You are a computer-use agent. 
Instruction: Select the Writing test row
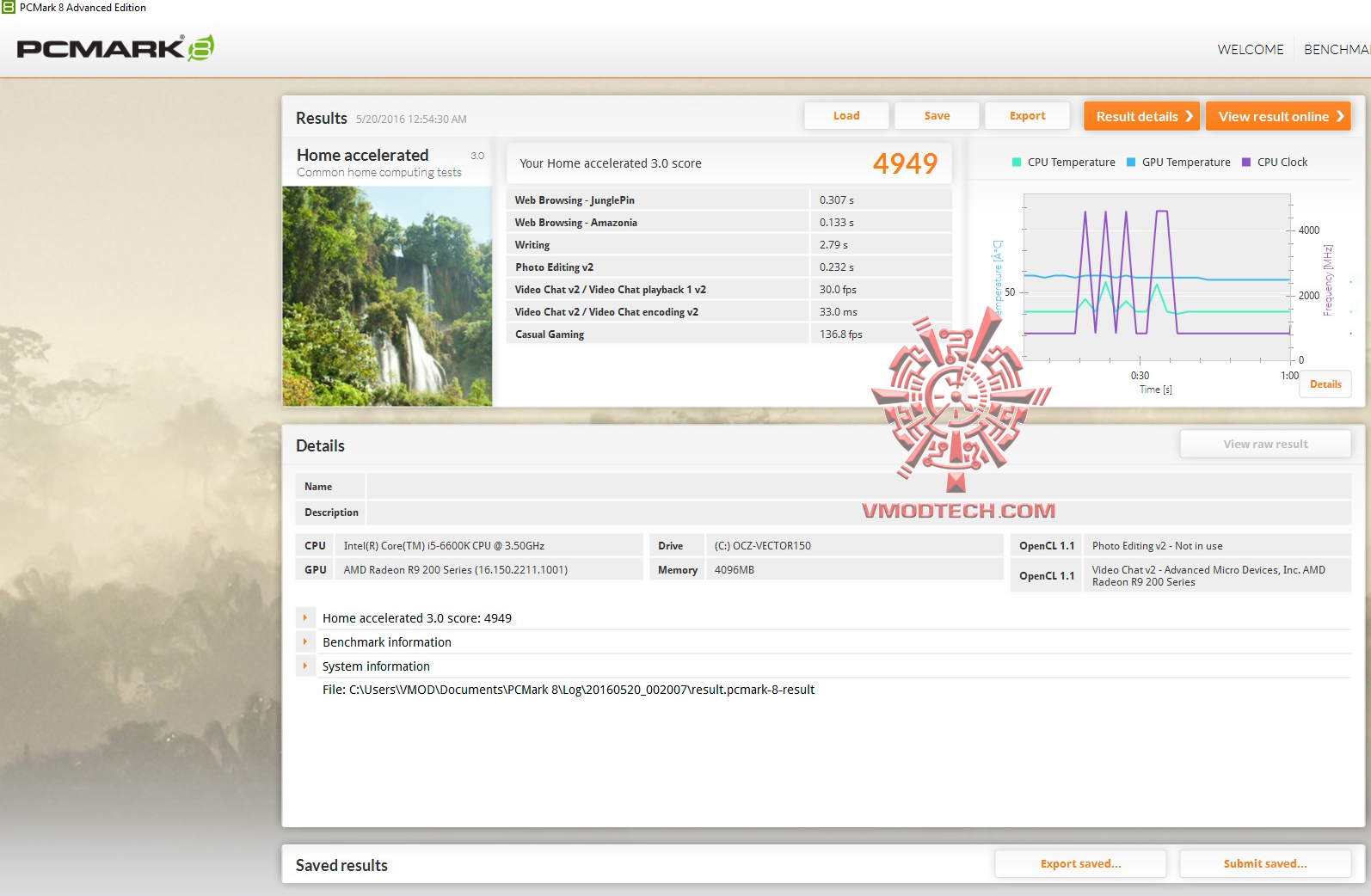[729, 245]
